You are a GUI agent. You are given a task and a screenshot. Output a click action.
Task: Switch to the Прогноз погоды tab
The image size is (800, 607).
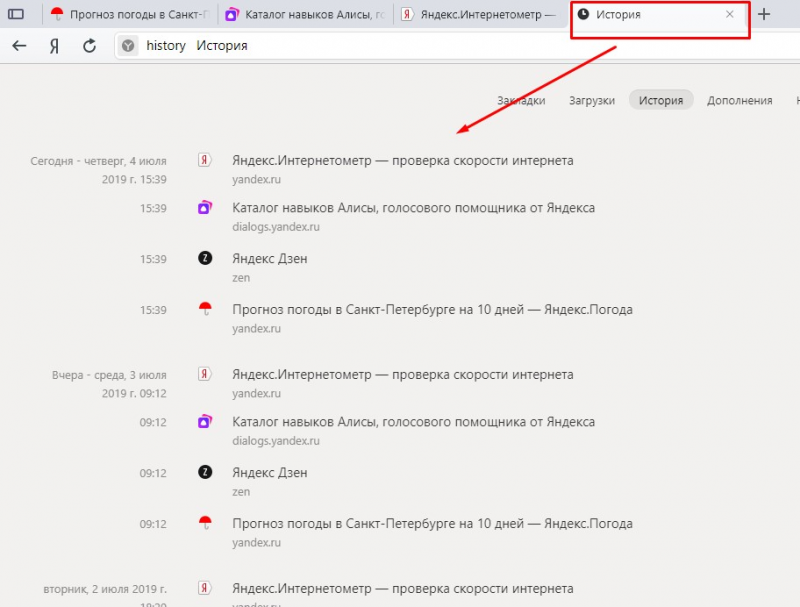130,14
